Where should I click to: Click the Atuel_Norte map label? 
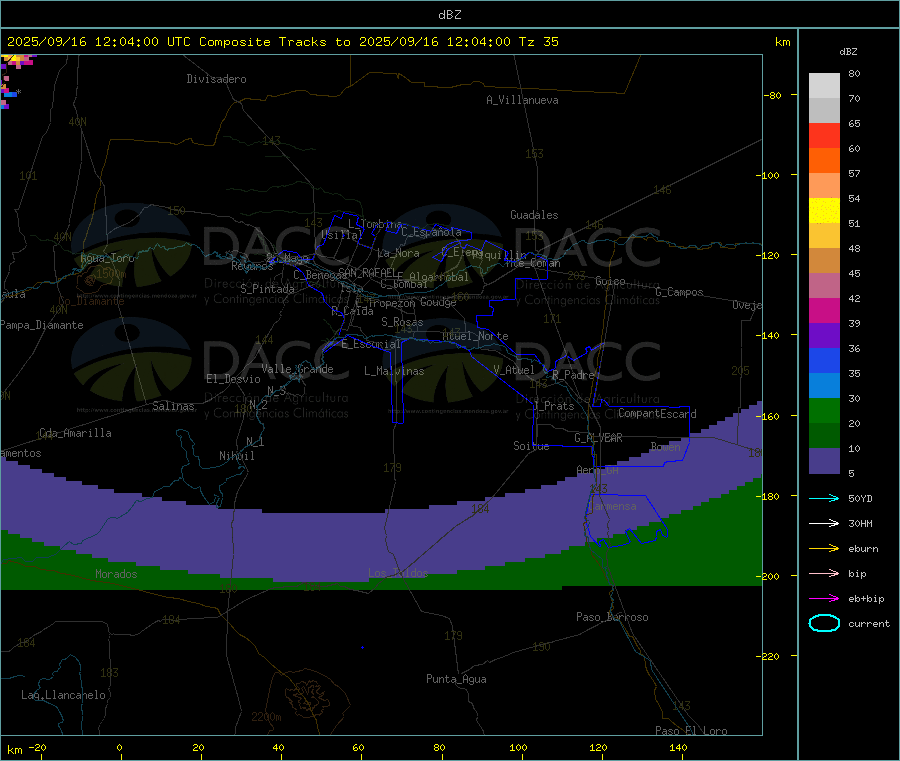(x=475, y=336)
